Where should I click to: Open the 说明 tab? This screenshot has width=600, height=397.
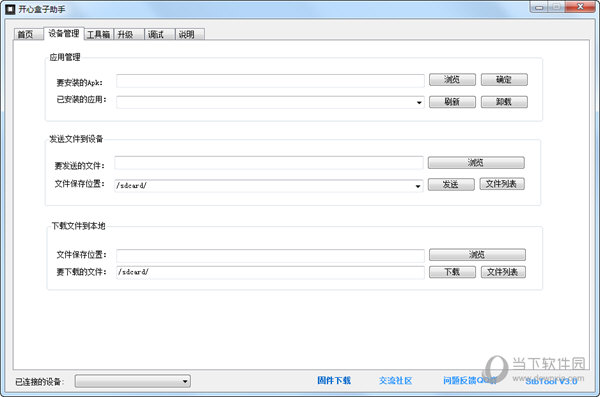(x=189, y=34)
